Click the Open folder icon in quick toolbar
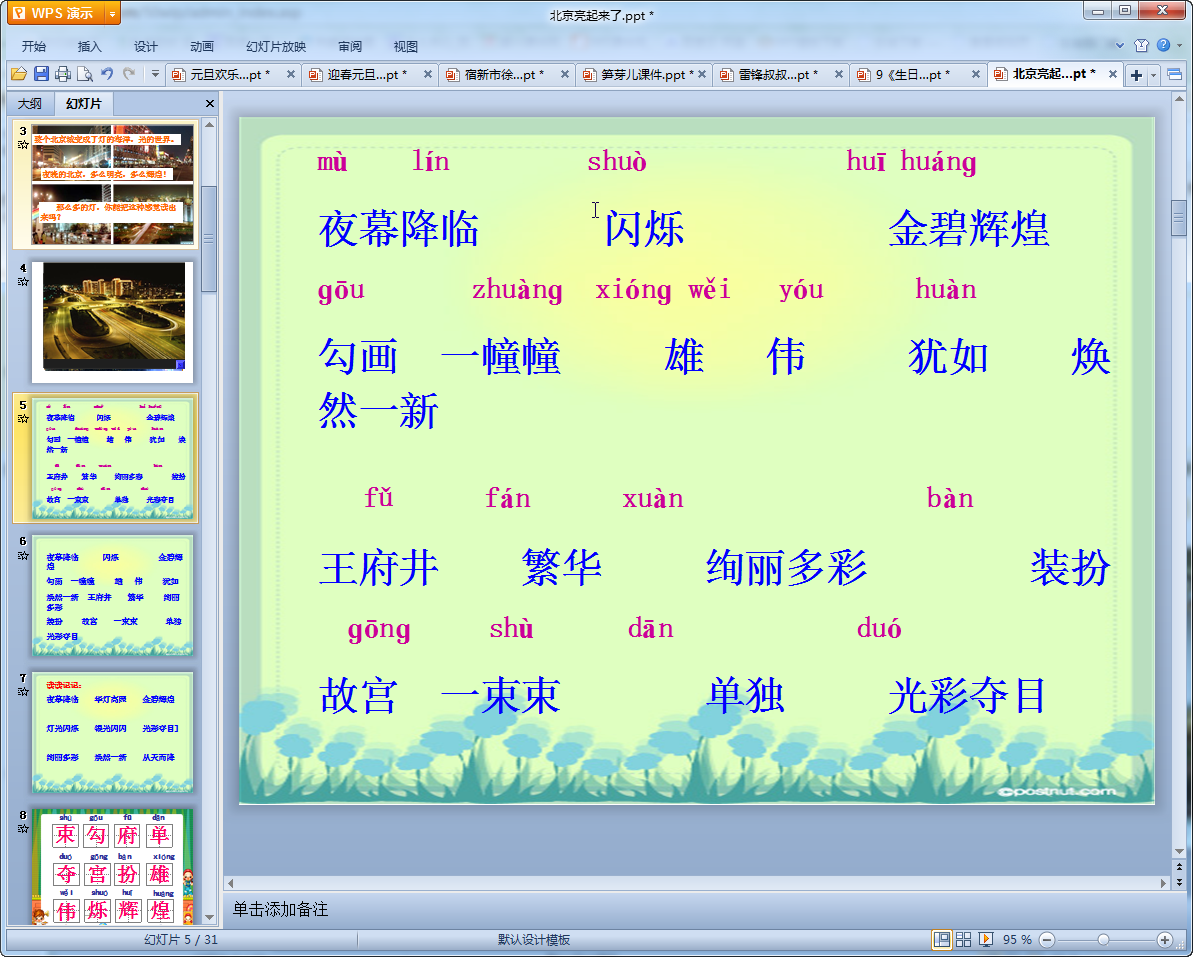 18,74
